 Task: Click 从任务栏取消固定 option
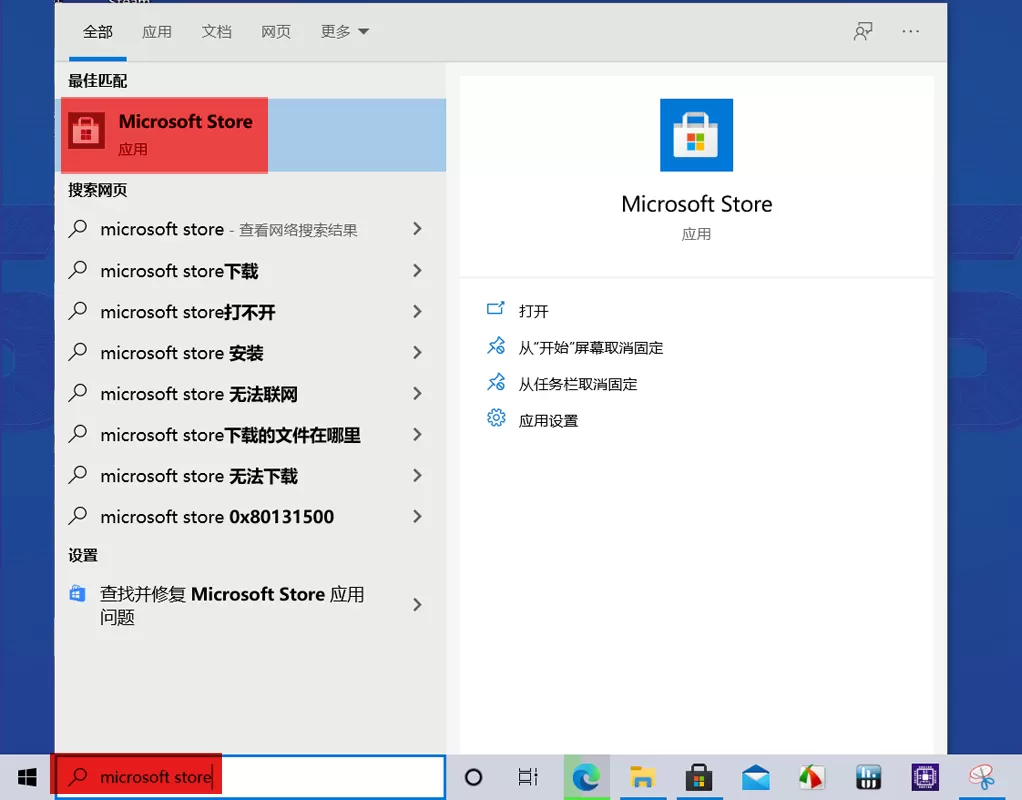(x=577, y=384)
